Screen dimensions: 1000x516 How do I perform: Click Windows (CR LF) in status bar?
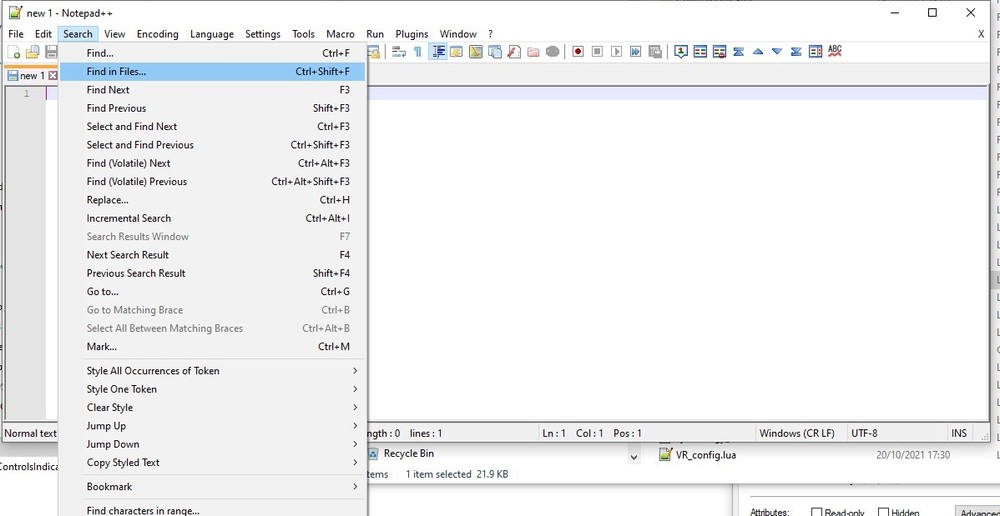pyautogui.click(x=797, y=433)
